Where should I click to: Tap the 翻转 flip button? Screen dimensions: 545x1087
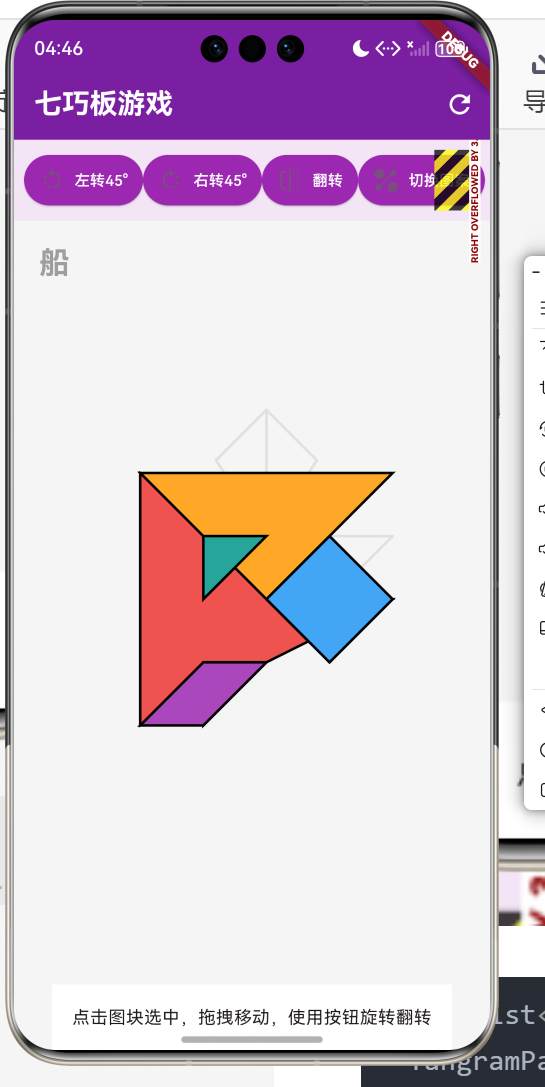click(310, 180)
